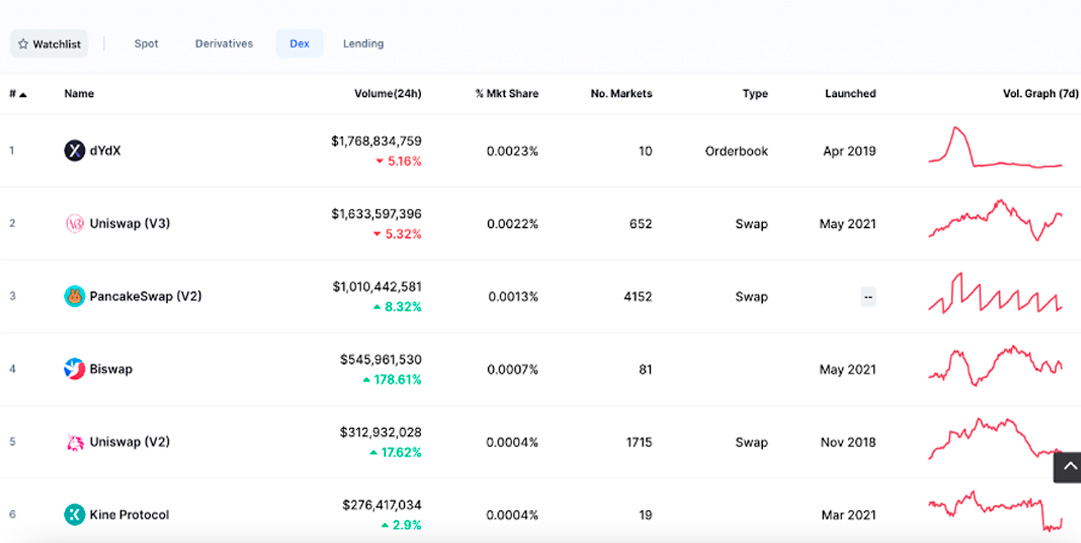
Task: Open PancakeSwap (V2) exchange details
Action: tap(145, 296)
